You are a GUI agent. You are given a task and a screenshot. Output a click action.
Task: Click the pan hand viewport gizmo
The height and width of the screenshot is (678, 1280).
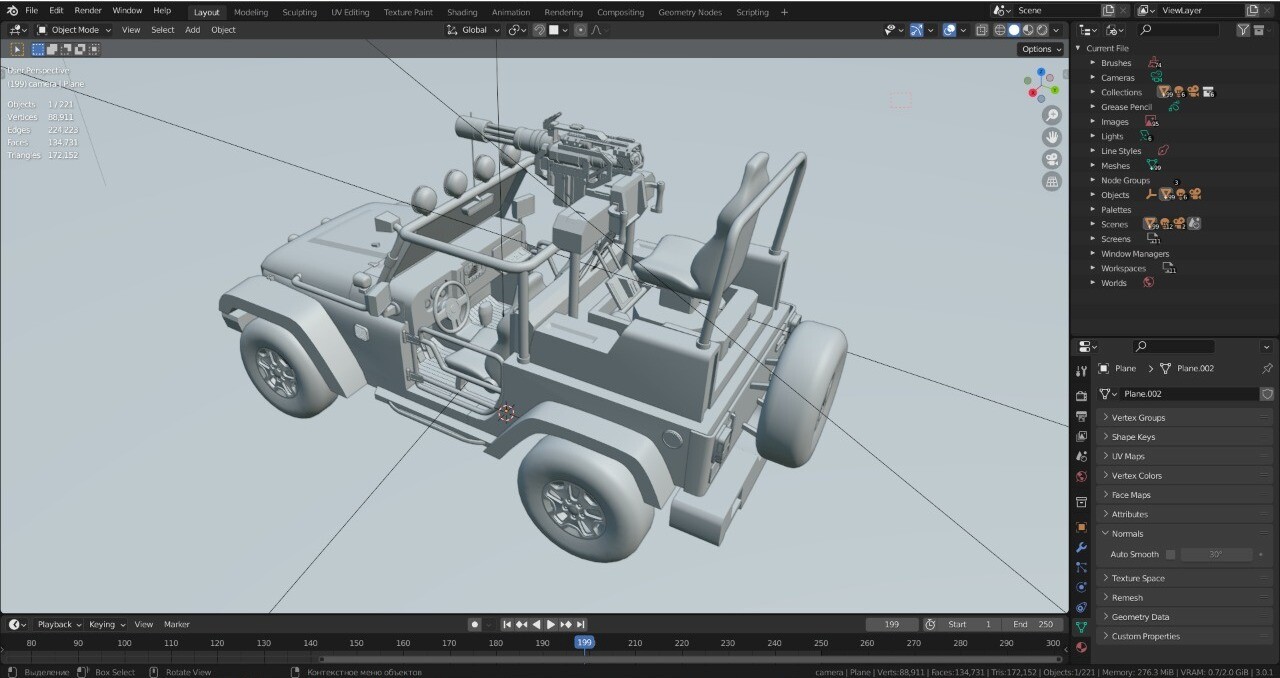(x=1052, y=137)
